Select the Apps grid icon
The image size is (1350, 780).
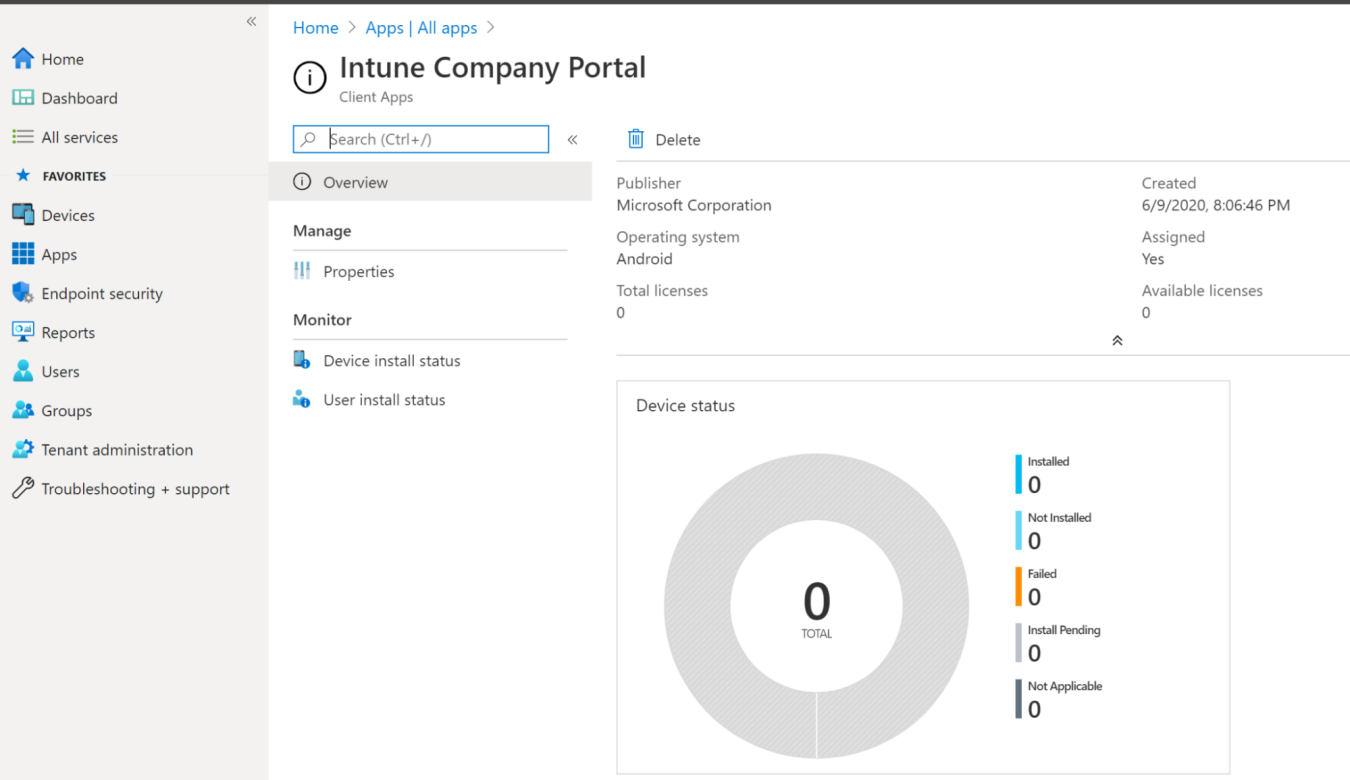23,254
